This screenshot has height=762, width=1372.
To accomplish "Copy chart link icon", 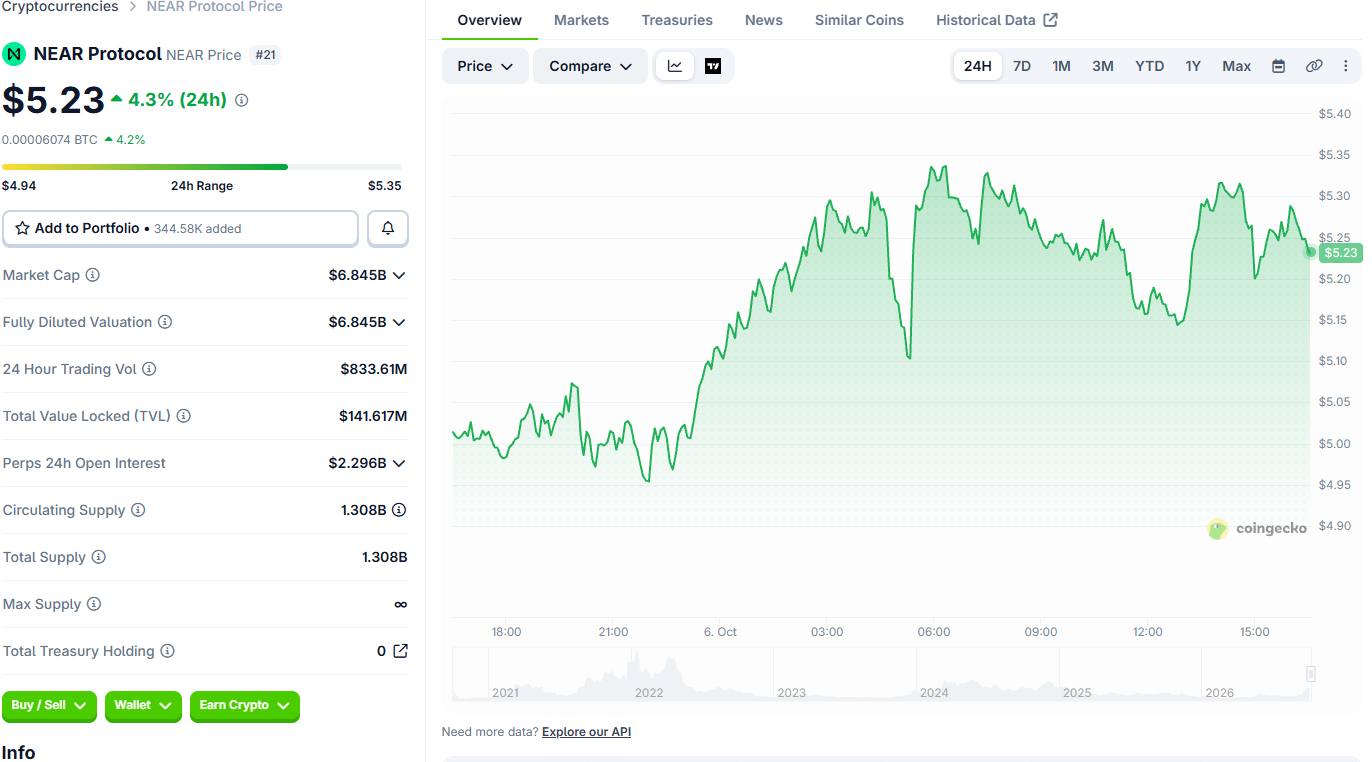I will [x=1314, y=66].
